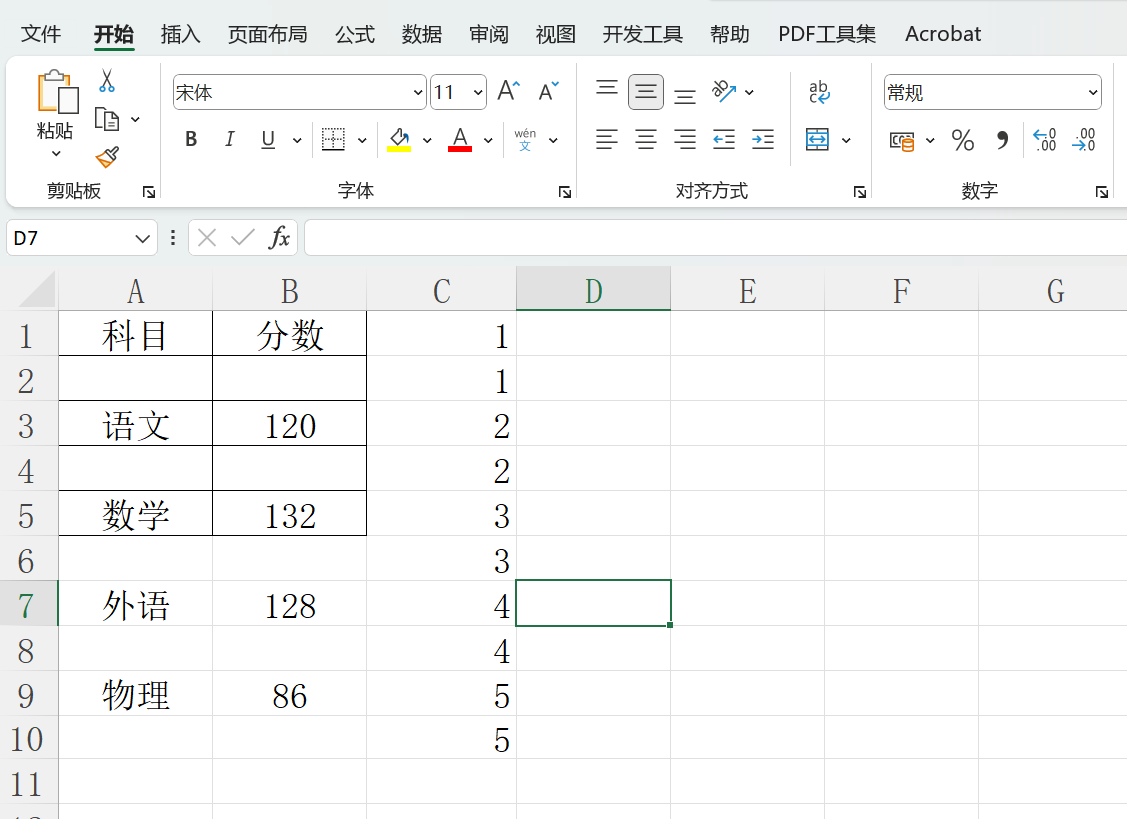Screen dimensions: 1127x819
Task: Apply red font color
Action: coord(460,139)
